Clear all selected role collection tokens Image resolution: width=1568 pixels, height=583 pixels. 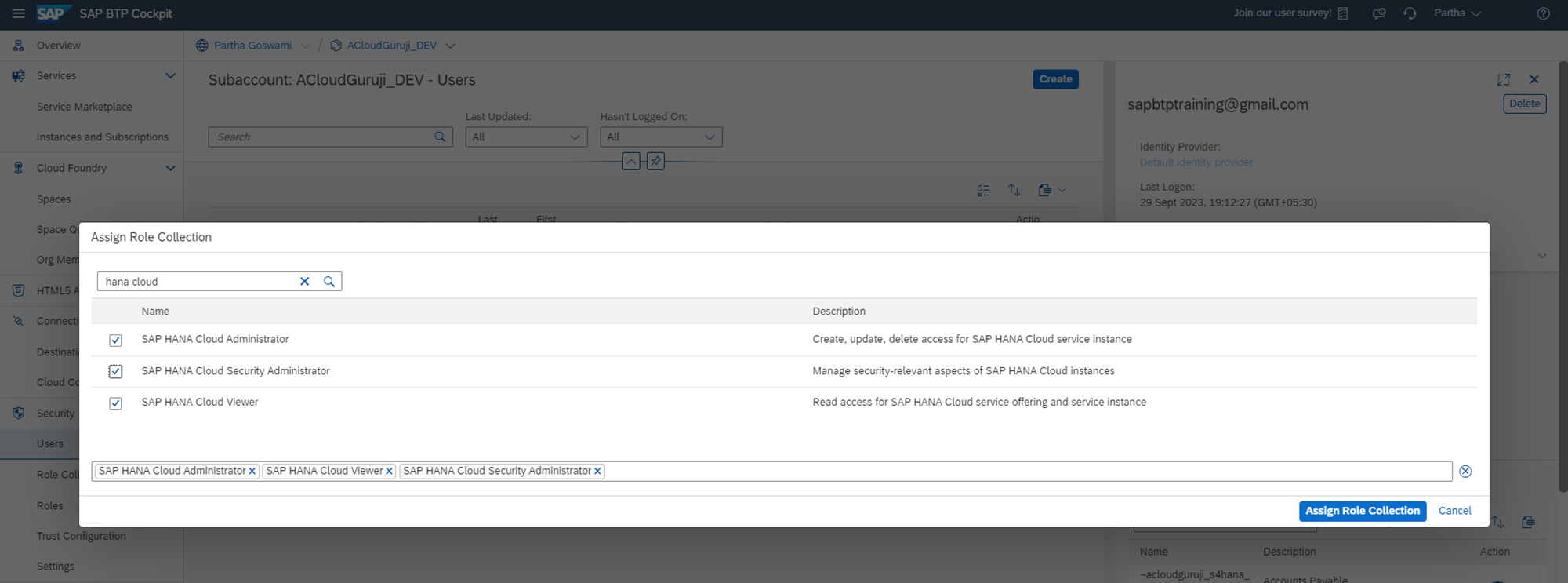tap(1465, 472)
